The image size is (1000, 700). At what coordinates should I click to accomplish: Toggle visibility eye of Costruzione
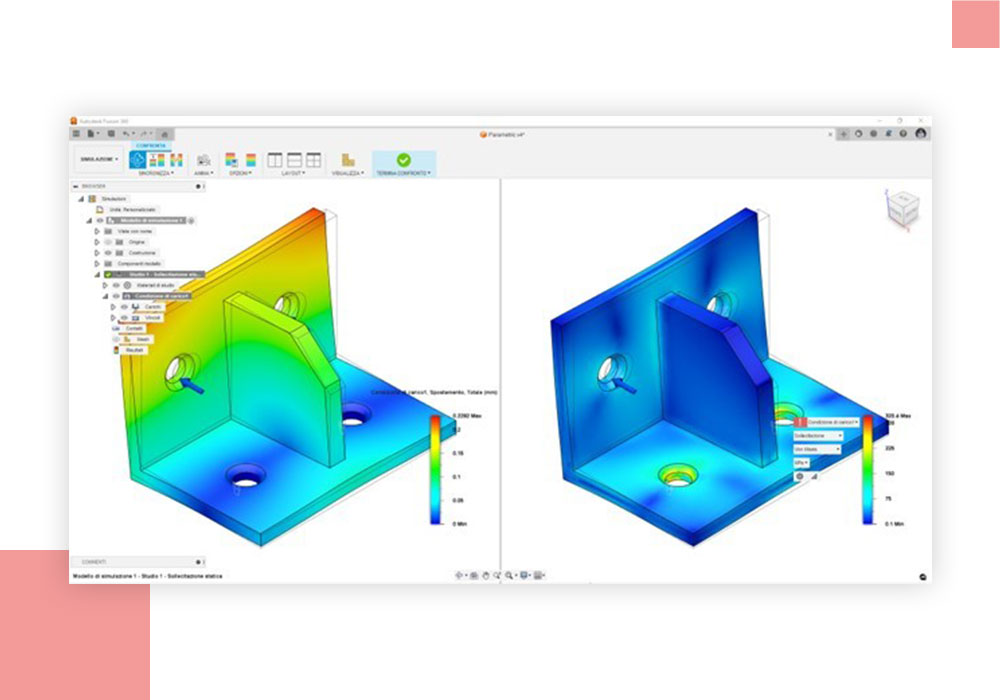(108, 253)
